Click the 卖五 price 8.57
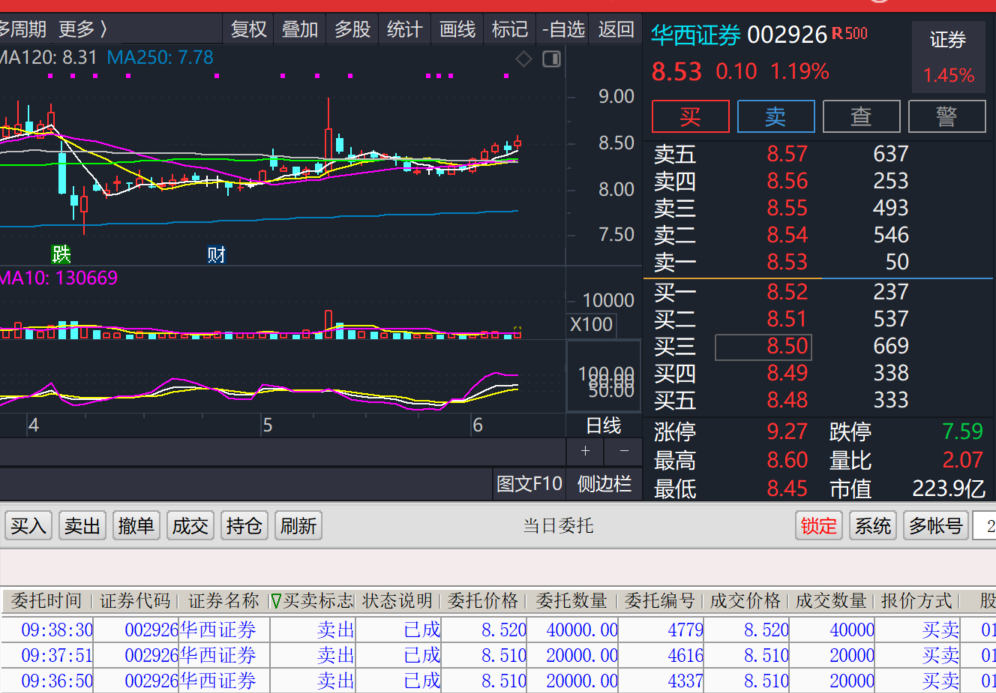Screen dimensions: 996x693 [x=787, y=154]
